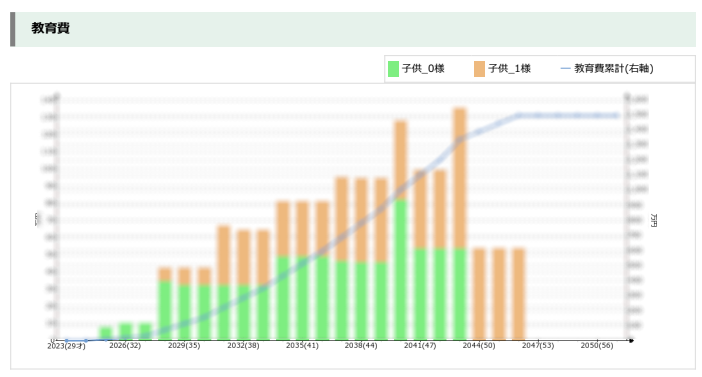The image size is (702, 377).
Task: Click the cumulative line point above 2047(53)
Action: tap(538, 116)
